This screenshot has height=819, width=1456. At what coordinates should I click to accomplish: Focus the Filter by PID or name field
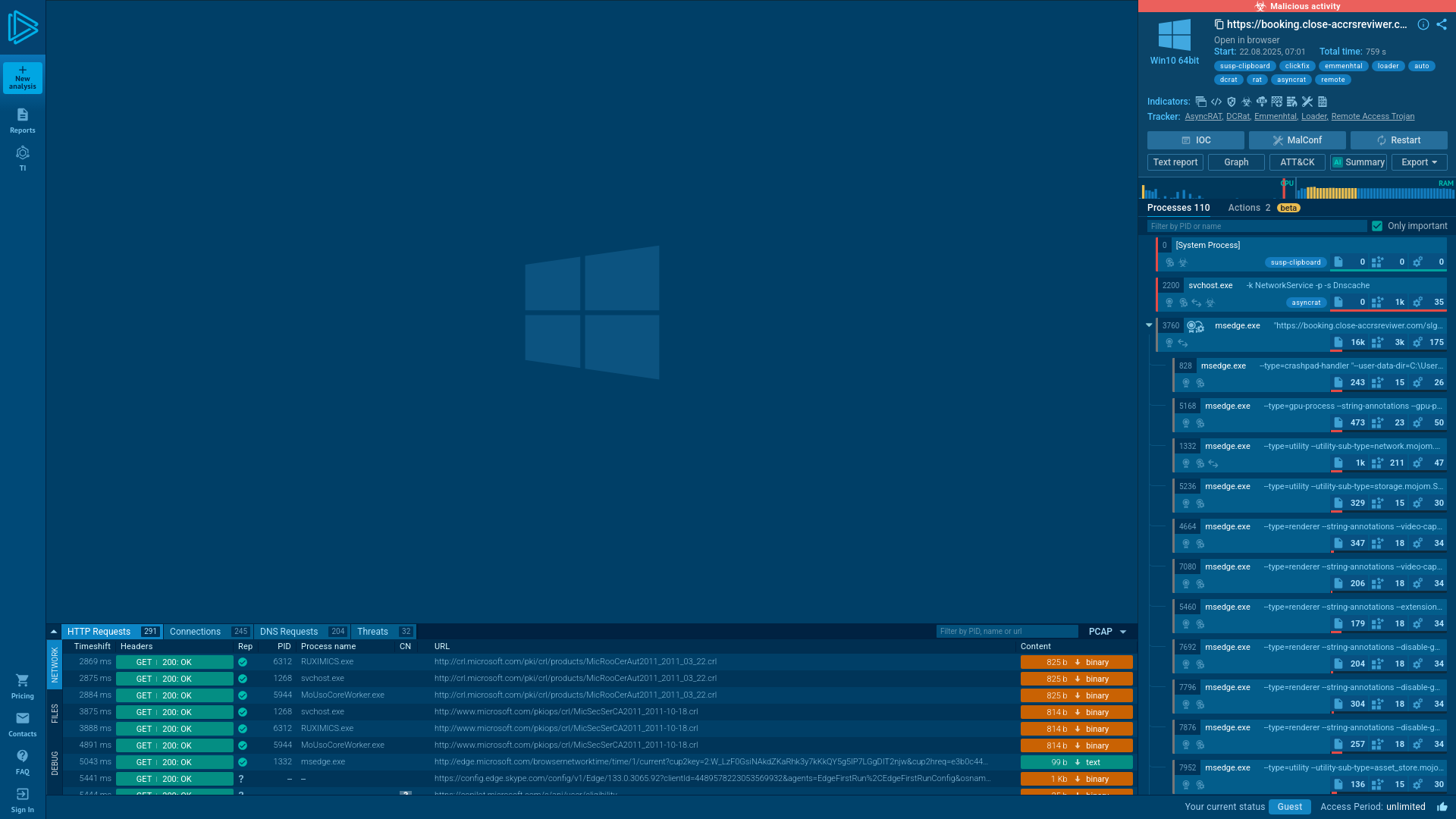(1257, 226)
